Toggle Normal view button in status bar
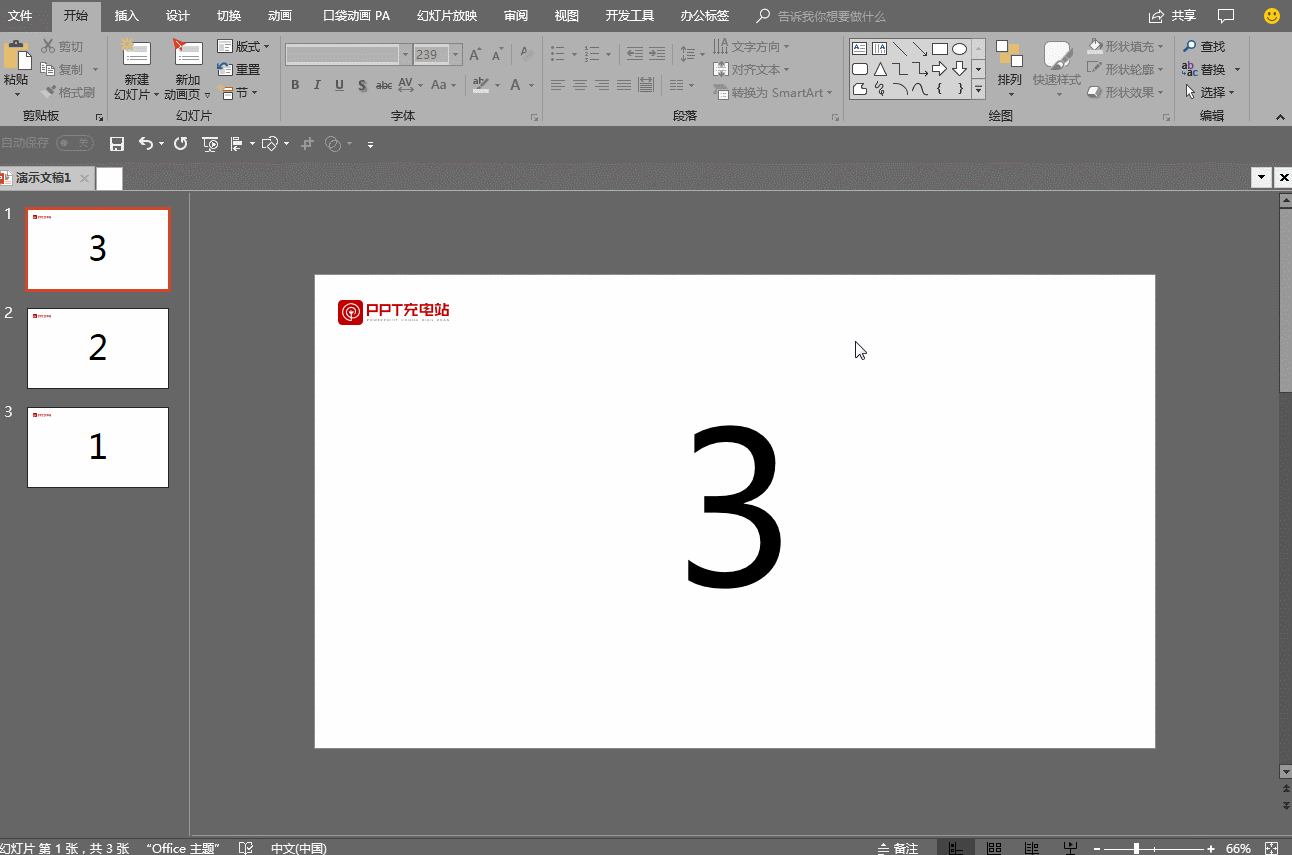Image resolution: width=1292 pixels, height=855 pixels. (x=956, y=848)
